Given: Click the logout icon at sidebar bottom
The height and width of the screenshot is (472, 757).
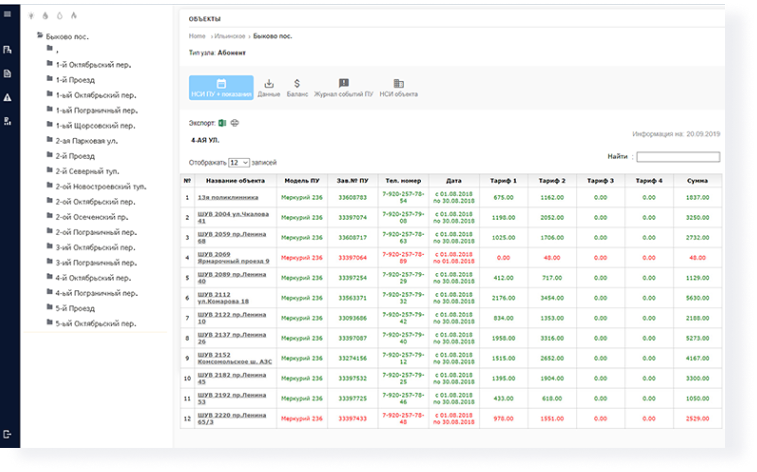Looking at the screenshot, I should [x=7, y=434].
